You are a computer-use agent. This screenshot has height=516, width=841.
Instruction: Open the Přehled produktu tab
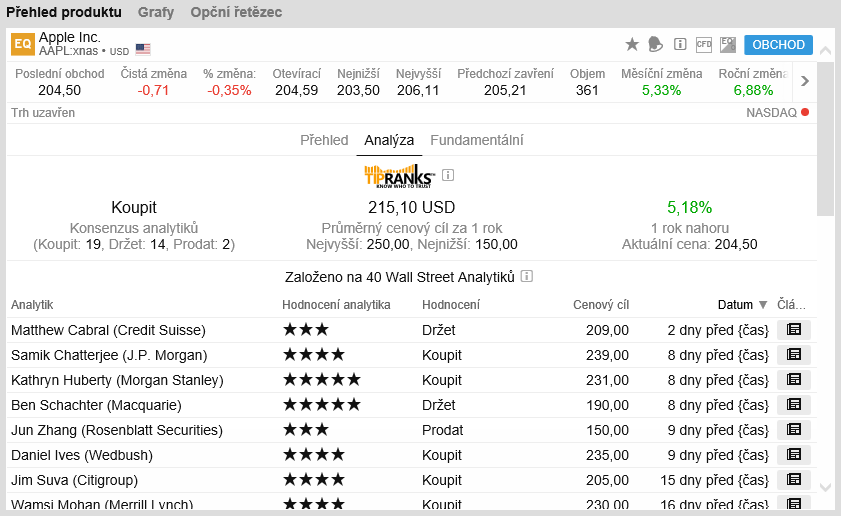(x=64, y=12)
